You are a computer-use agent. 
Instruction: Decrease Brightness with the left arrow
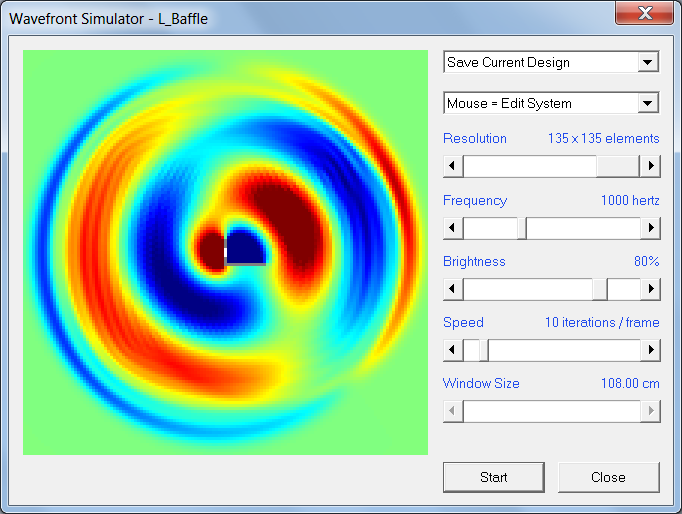tap(453, 289)
